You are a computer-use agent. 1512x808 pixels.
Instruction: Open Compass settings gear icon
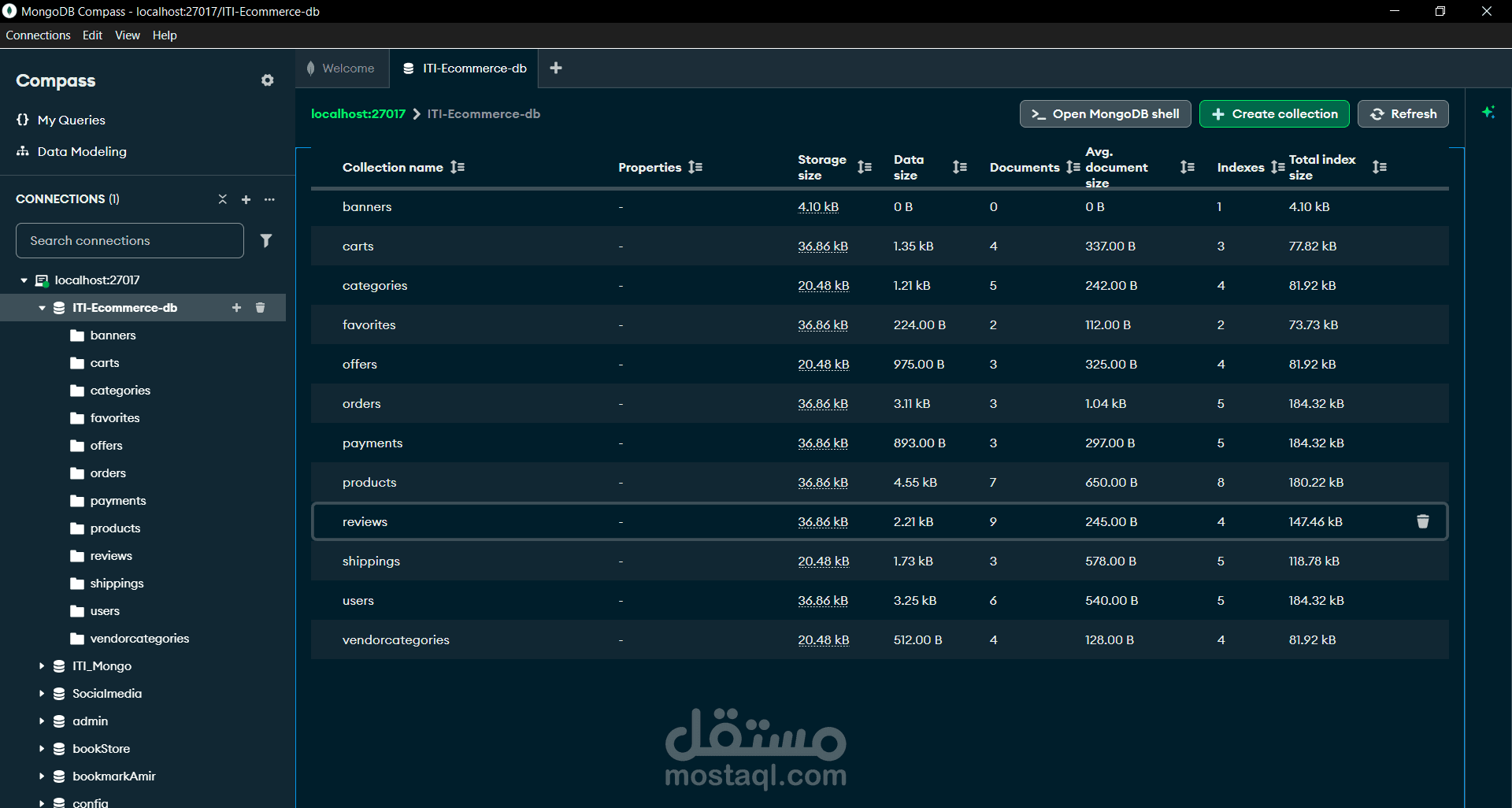268,80
